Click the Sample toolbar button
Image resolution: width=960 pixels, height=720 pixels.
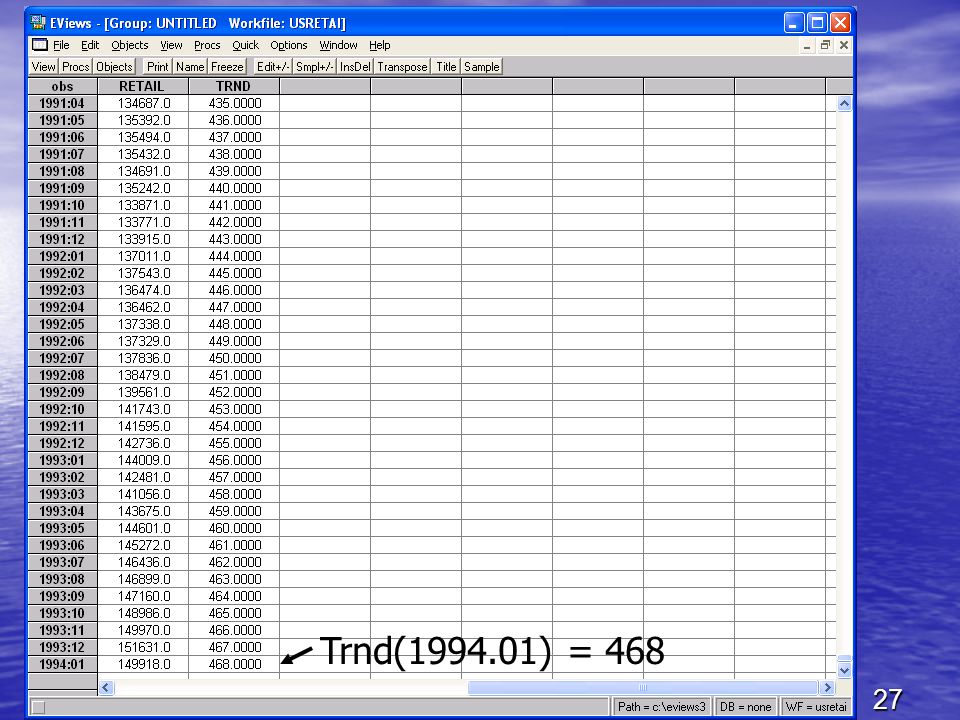[482, 67]
